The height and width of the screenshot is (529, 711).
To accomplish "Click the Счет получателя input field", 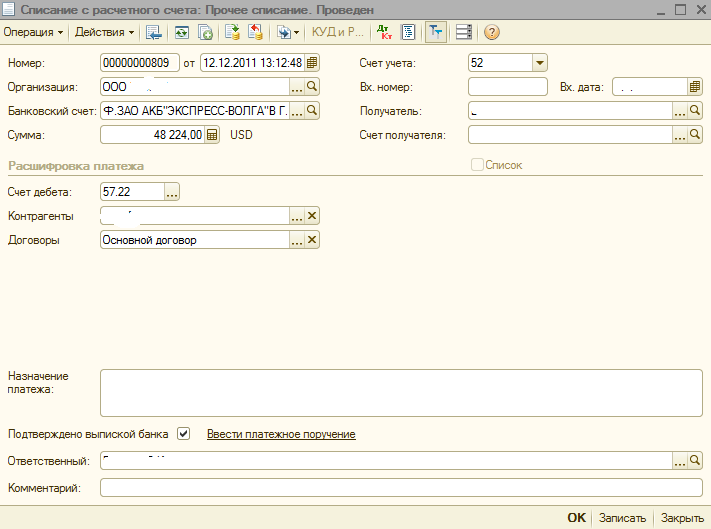I will pos(570,135).
